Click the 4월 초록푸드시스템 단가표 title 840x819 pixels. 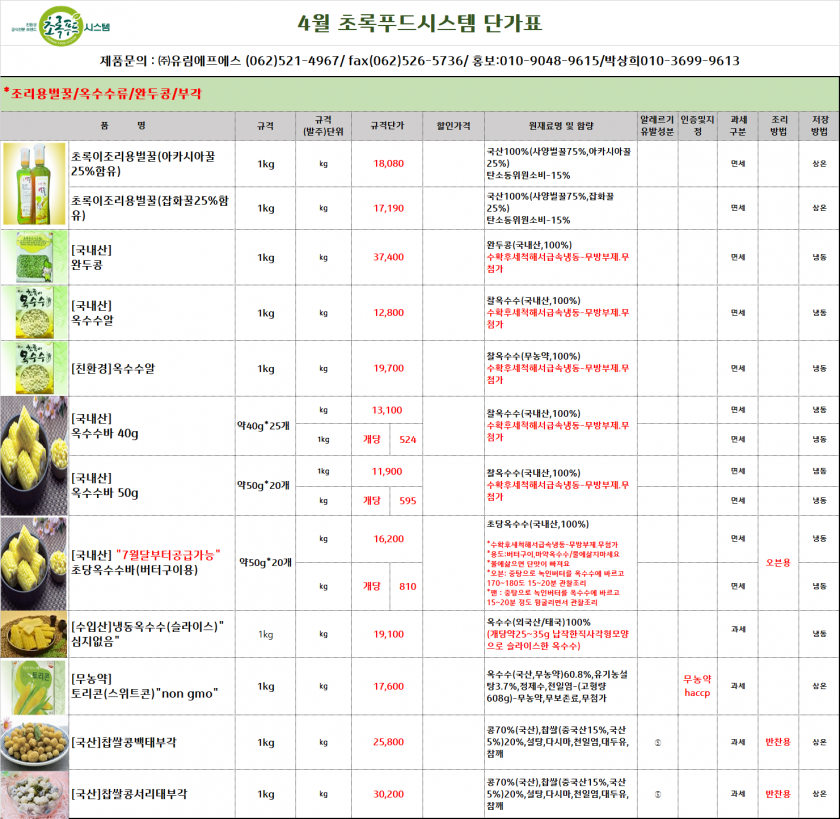(422, 23)
